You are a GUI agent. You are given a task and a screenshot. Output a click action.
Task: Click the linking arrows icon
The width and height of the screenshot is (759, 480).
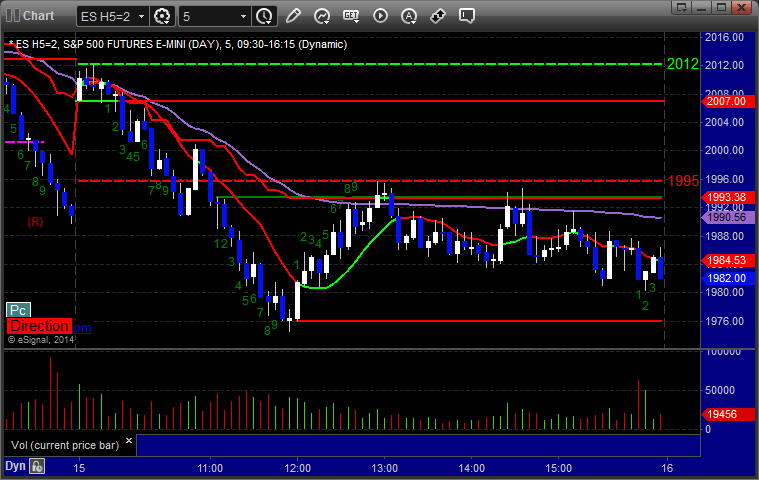(438, 16)
